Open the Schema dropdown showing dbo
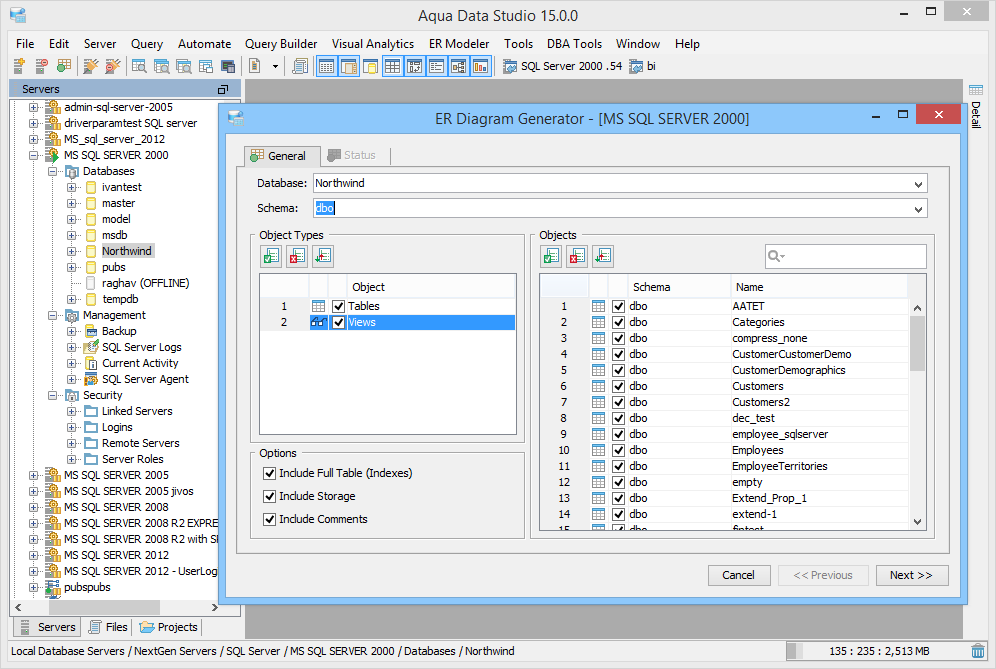The image size is (996, 669). pos(918,208)
